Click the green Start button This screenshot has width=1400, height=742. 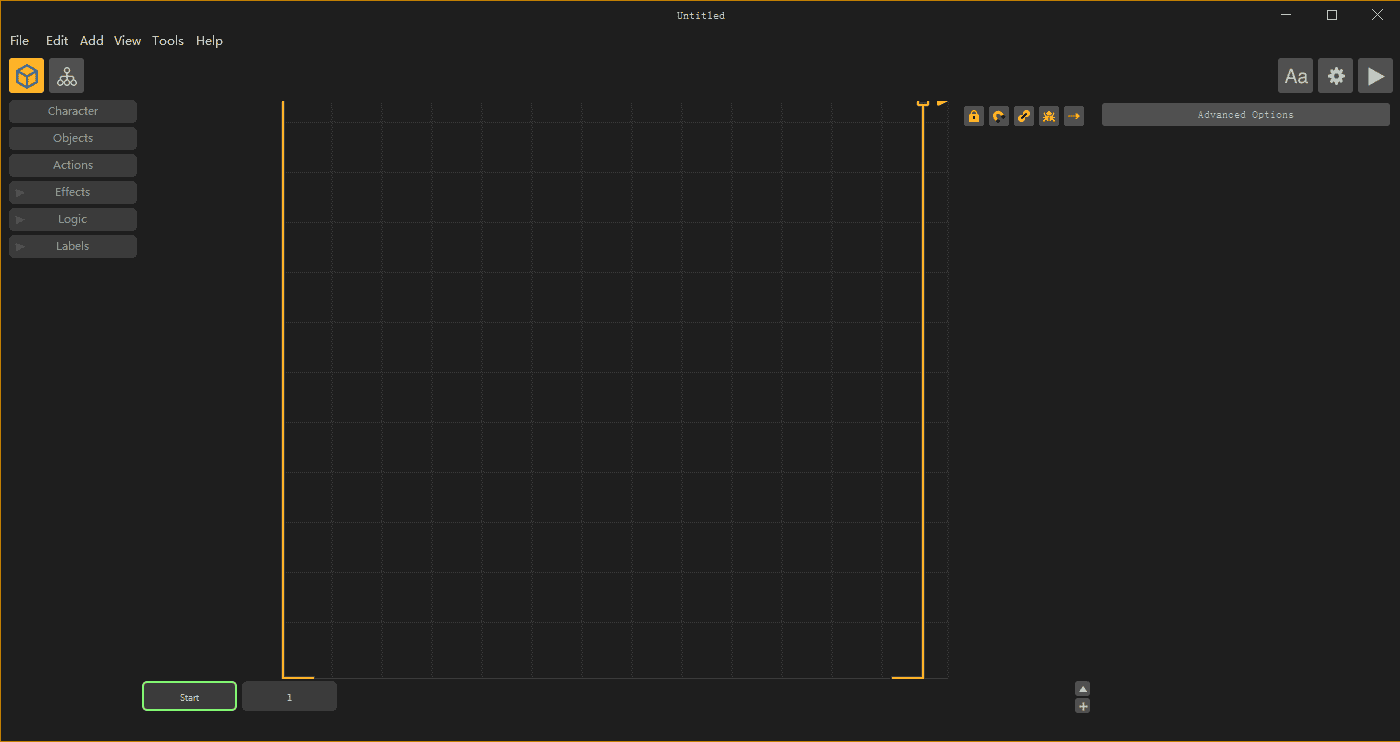[189, 696]
